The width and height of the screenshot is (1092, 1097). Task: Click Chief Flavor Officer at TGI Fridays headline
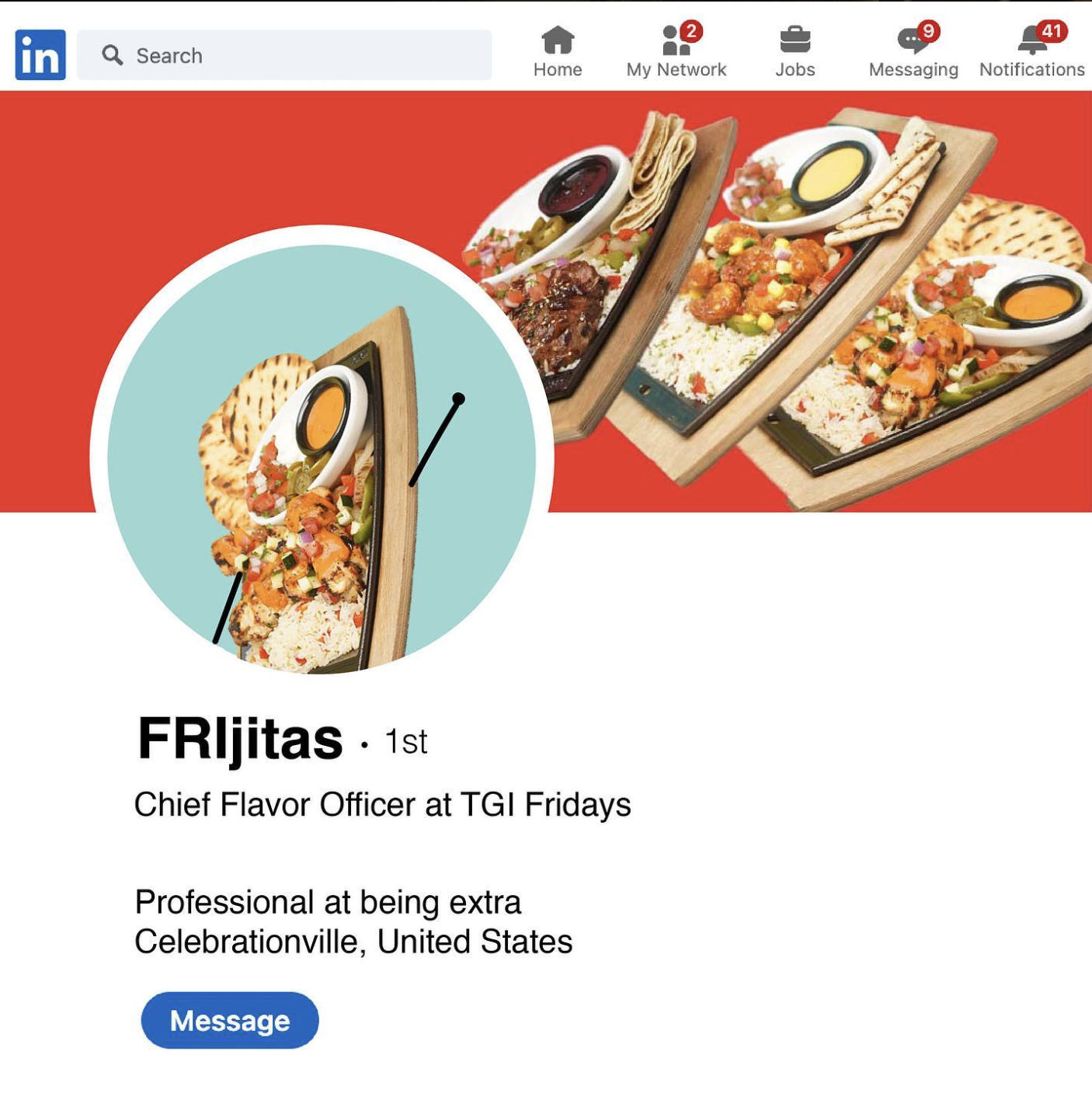pyautogui.click(x=382, y=805)
